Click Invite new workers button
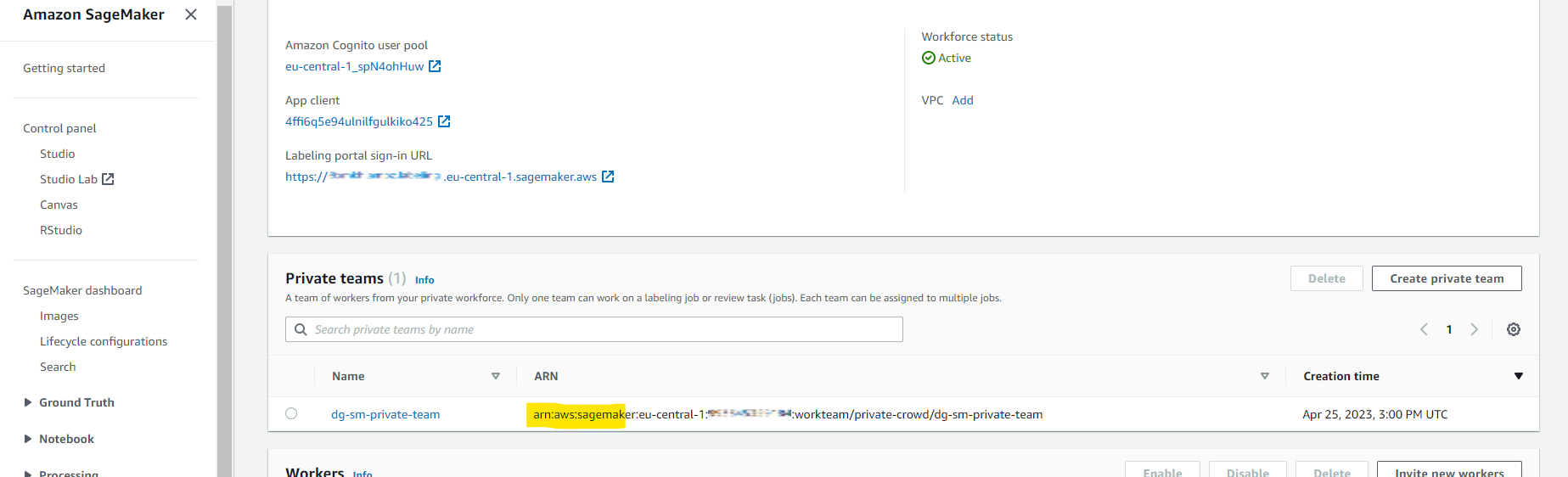Image resolution: width=1568 pixels, height=477 pixels. [1449, 471]
